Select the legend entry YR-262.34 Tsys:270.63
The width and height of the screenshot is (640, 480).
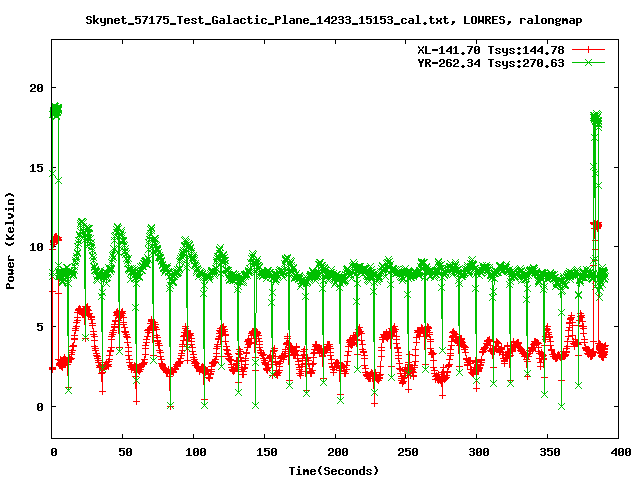click(491, 63)
